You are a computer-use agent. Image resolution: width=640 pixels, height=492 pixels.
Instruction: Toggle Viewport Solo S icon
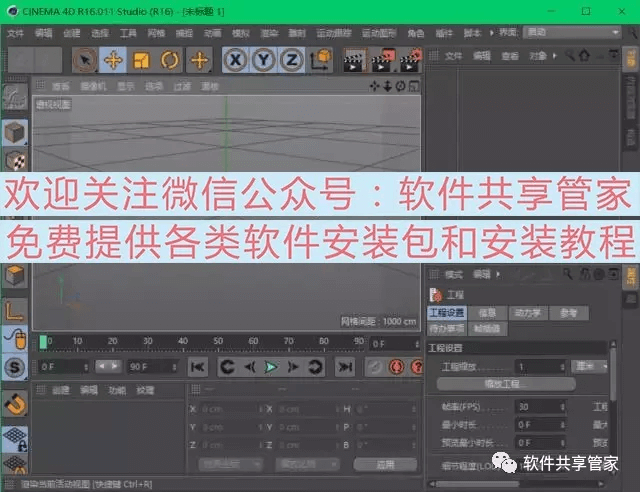(15, 367)
